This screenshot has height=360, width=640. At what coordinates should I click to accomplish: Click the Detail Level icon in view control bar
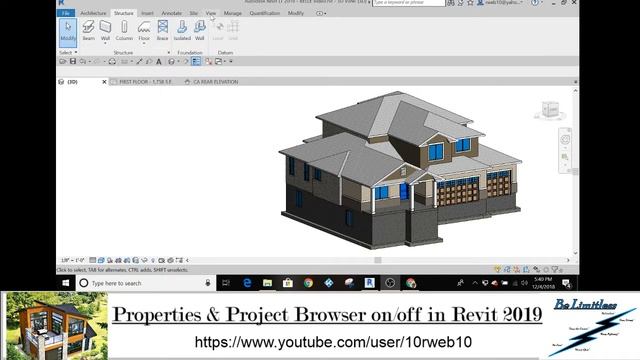[x=93, y=260]
